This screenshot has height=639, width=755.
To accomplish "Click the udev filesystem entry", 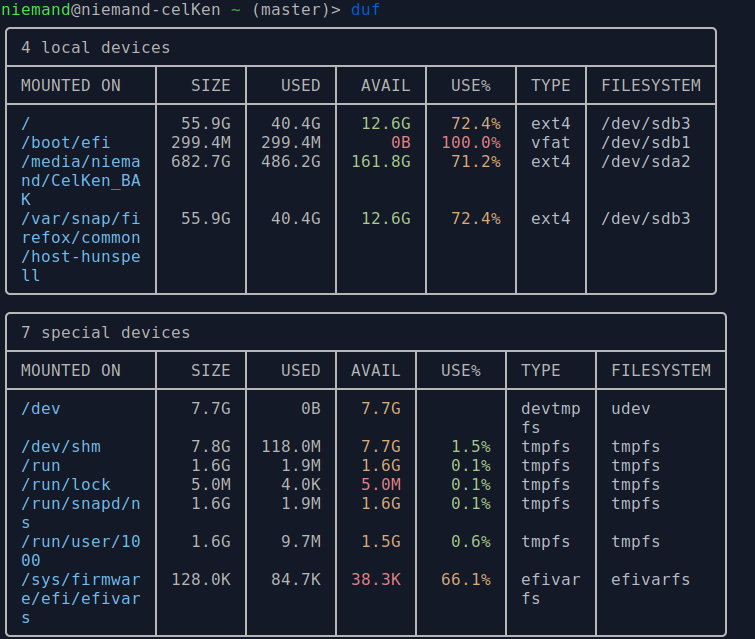I will 631,409.
